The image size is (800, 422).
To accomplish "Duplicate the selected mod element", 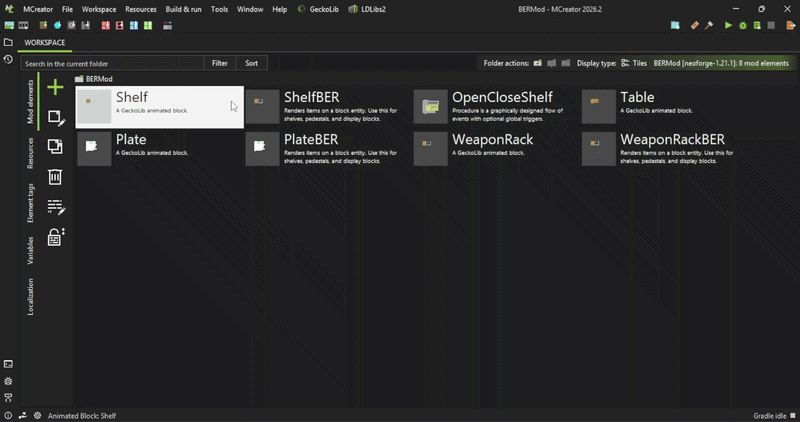I will 55,146.
